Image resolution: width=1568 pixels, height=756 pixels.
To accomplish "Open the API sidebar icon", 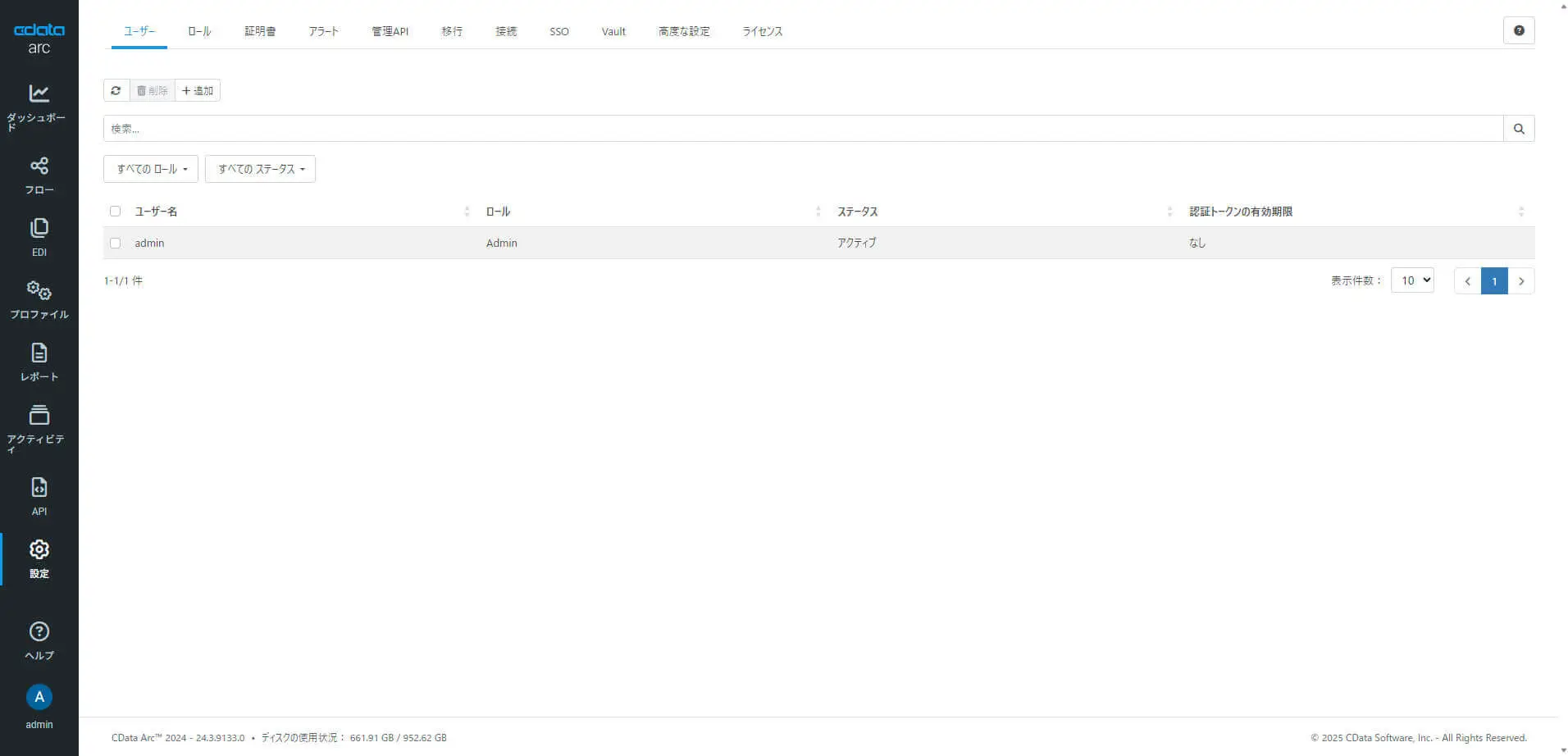I will pos(39,487).
